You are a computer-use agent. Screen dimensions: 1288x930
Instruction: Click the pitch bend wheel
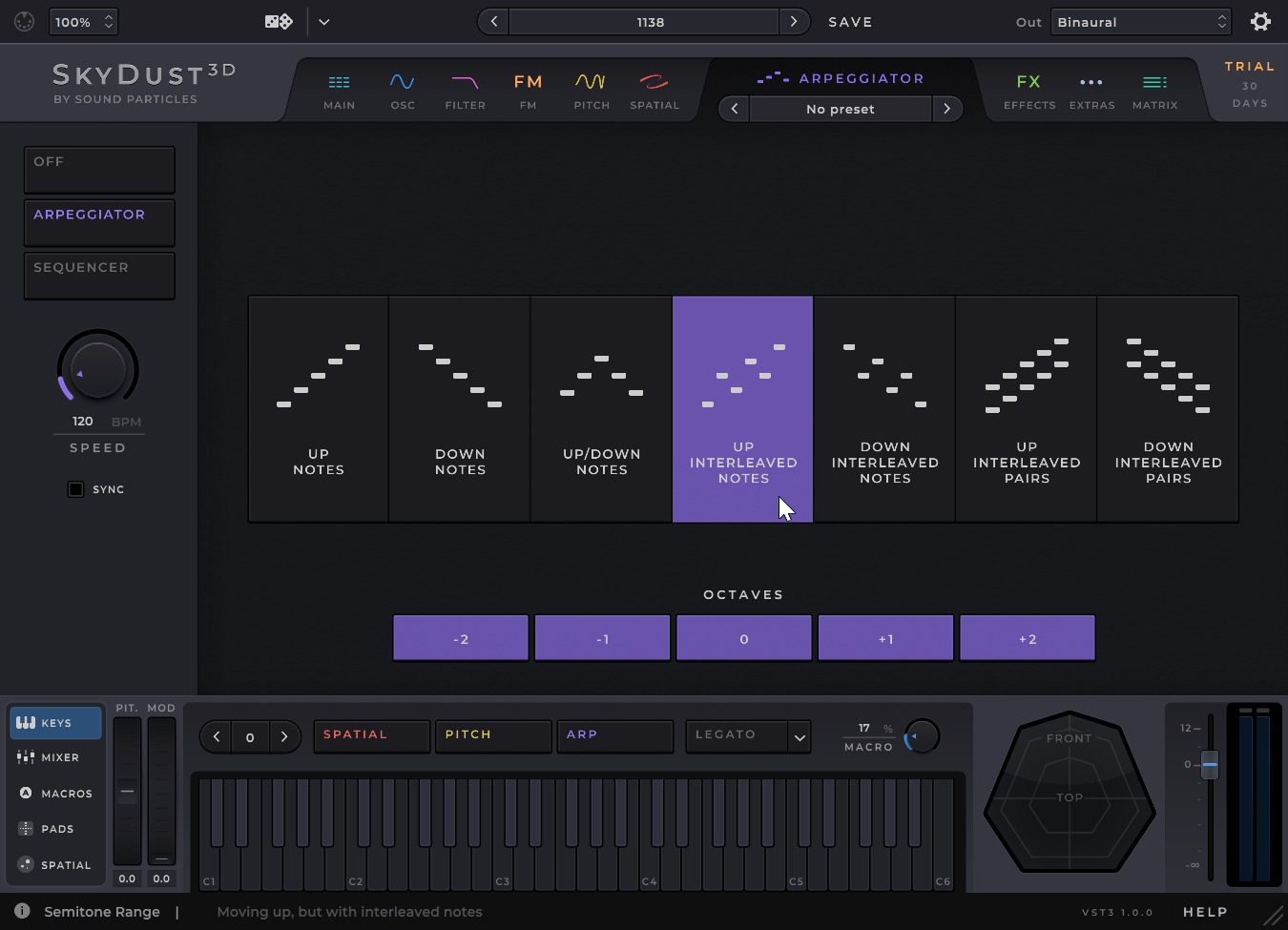127,792
